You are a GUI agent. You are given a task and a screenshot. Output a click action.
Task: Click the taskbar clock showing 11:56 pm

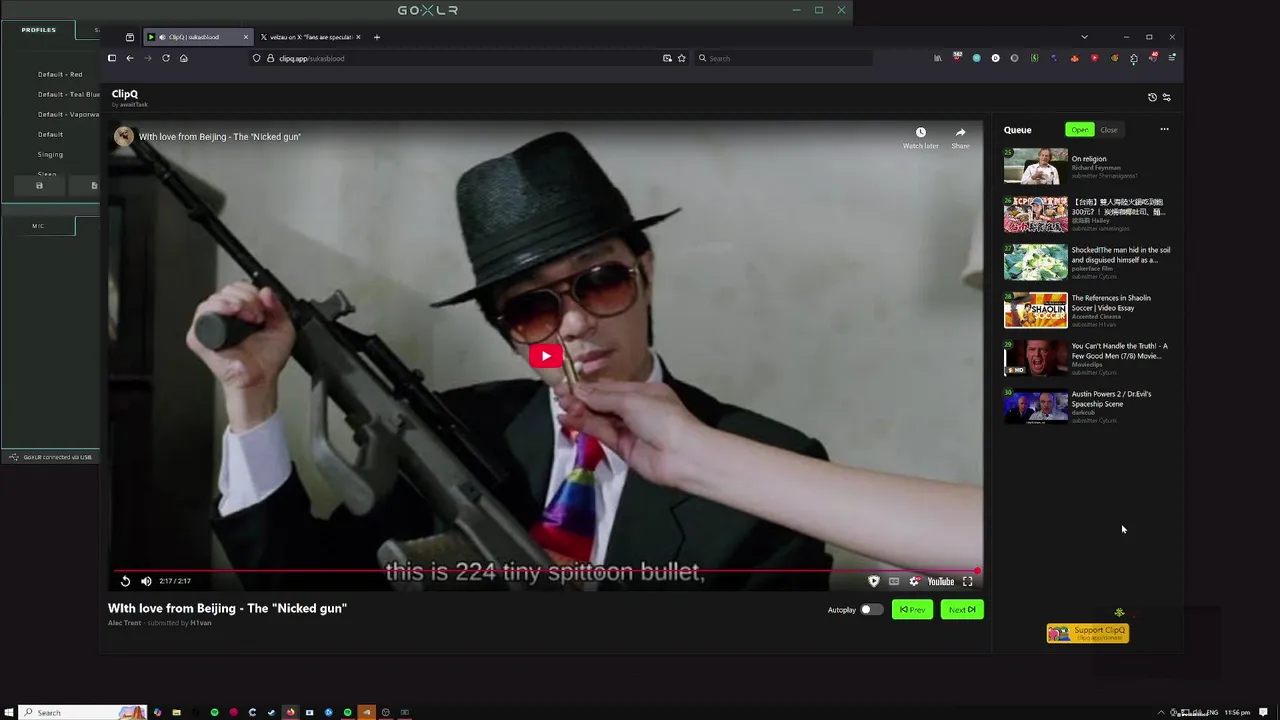pos(1237,712)
